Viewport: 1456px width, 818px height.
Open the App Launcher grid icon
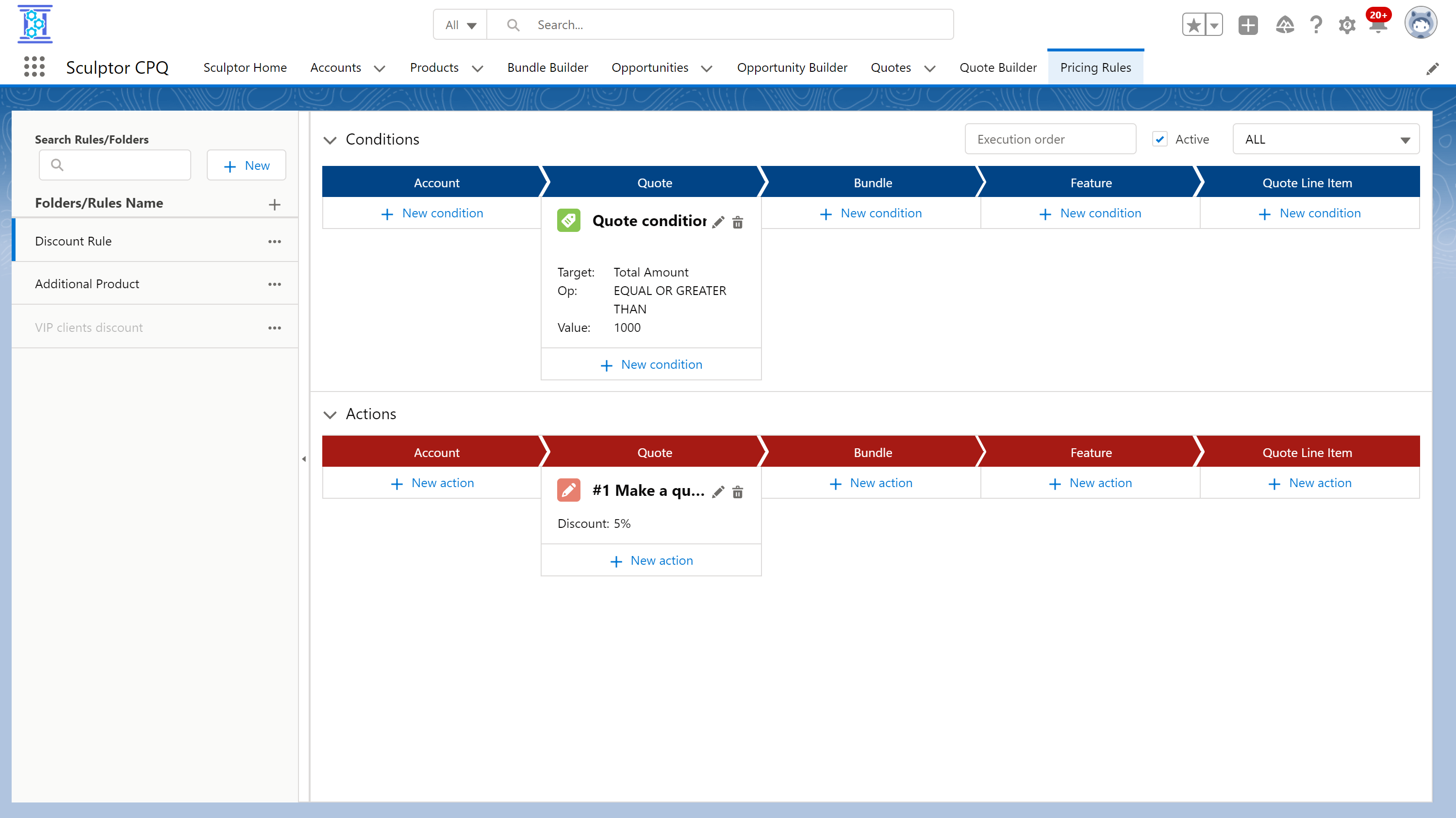[x=34, y=66]
